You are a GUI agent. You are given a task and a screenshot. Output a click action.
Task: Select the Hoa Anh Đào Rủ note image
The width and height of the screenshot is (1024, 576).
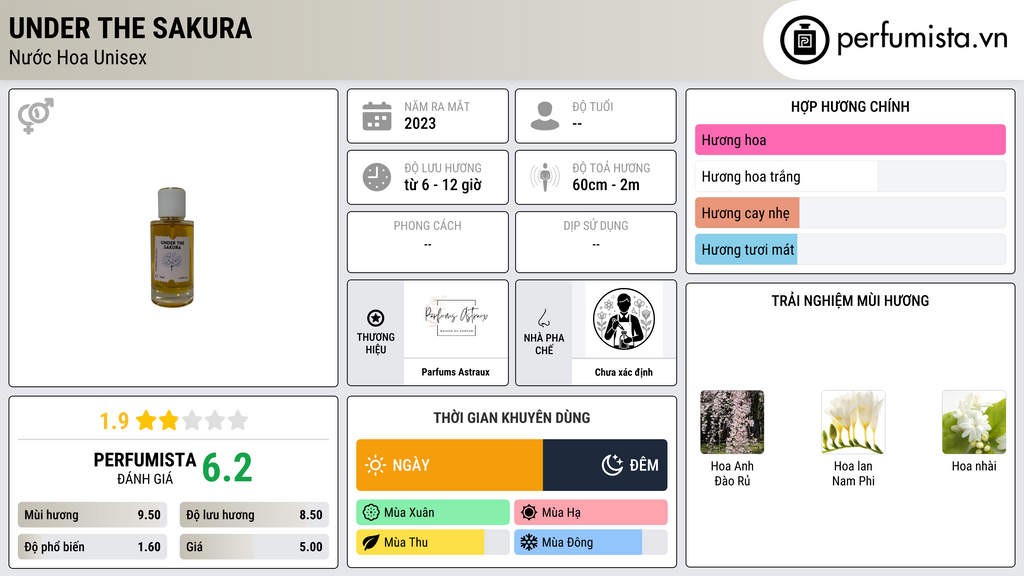click(732, 422)
